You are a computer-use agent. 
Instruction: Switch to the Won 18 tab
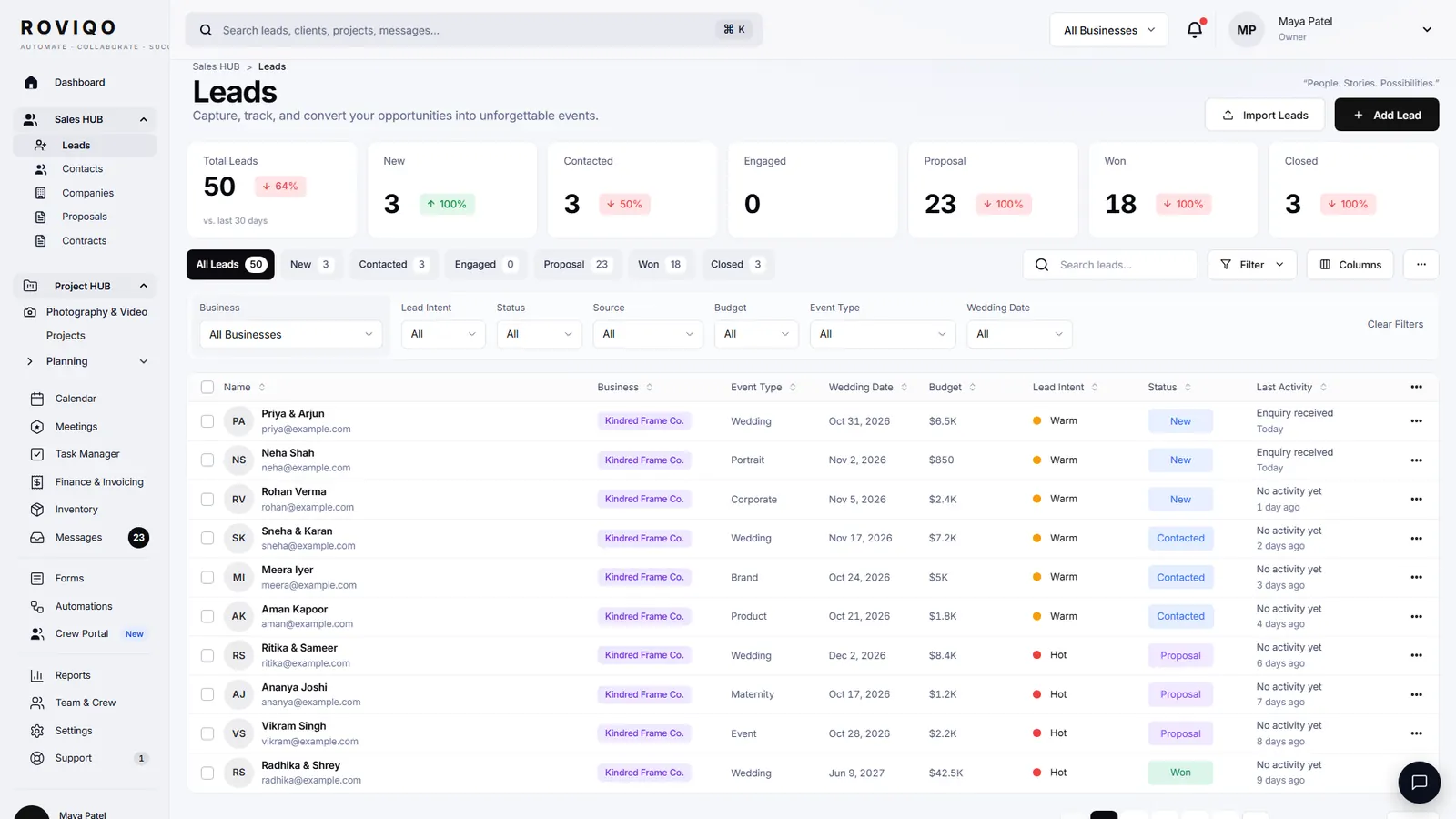tap(661, 265)
